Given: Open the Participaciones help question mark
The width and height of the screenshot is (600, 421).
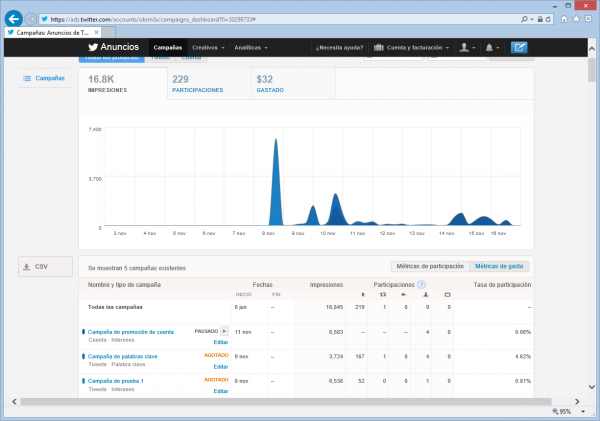Looking at the screenshot, I should pos(421,284).
